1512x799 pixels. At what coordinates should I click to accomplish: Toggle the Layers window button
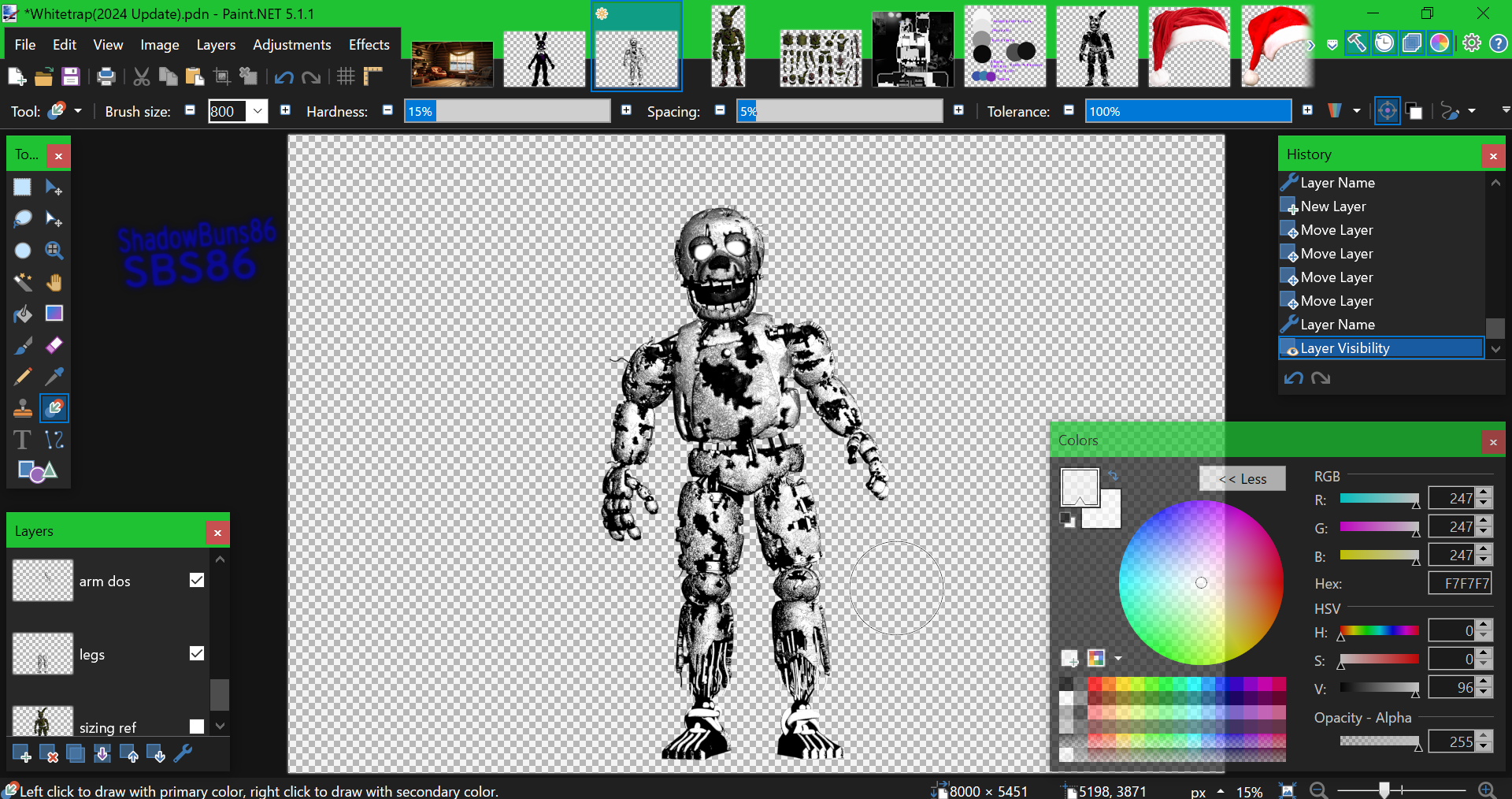point(1412,43)
